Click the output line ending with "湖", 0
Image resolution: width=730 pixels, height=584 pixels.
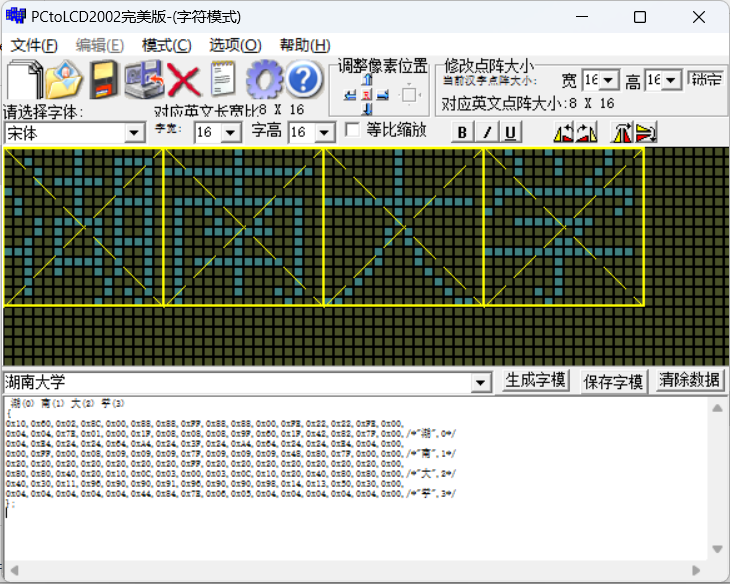(231, 434)
